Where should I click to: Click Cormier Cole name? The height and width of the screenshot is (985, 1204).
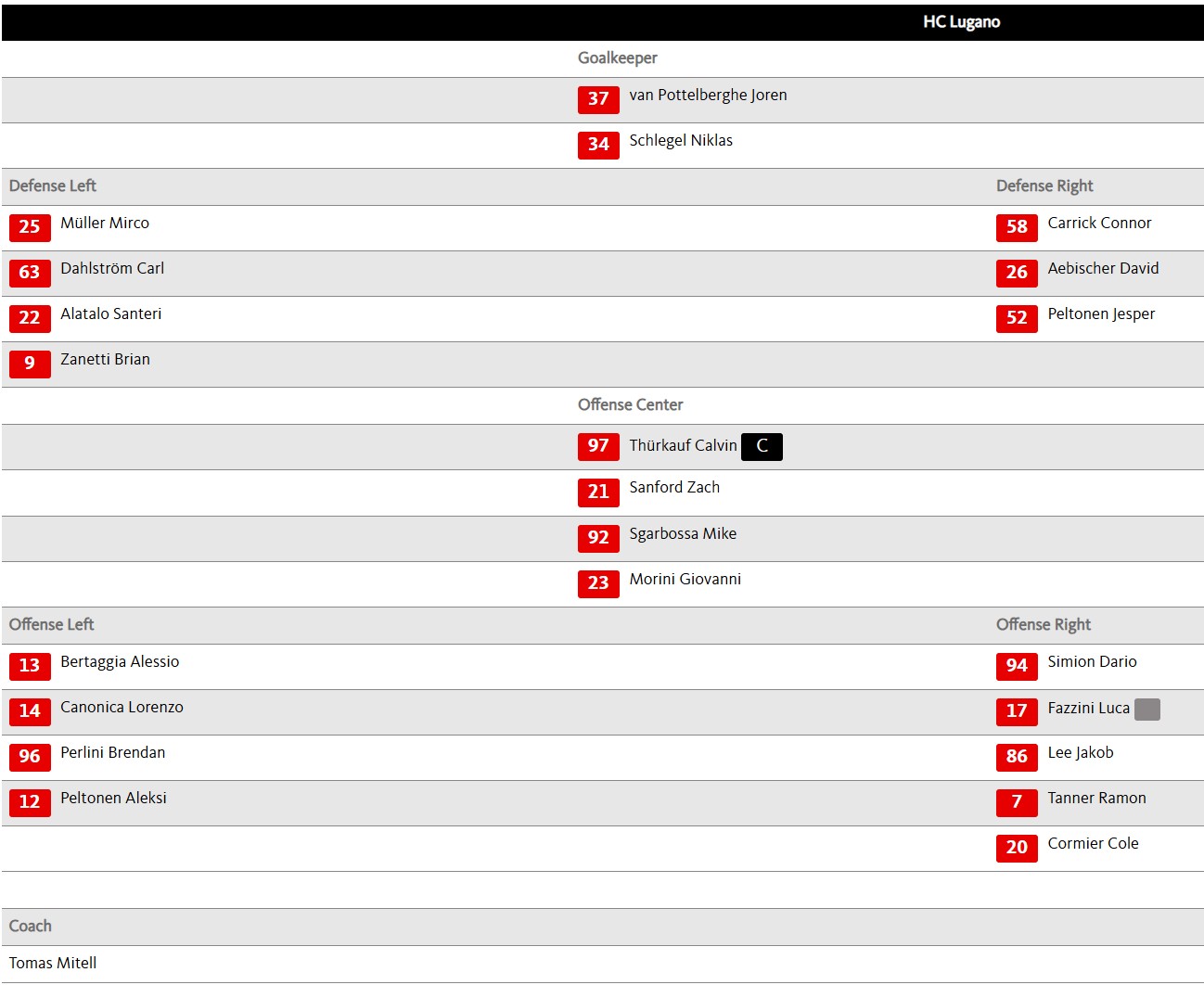(x=1093, y=844)
